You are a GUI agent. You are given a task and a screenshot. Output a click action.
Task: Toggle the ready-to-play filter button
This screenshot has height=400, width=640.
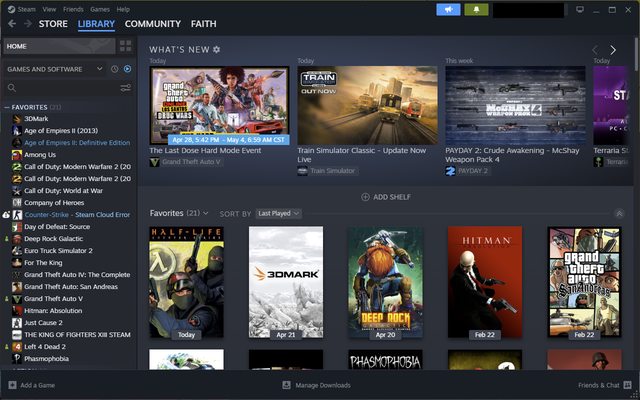[x=127, y=69]
